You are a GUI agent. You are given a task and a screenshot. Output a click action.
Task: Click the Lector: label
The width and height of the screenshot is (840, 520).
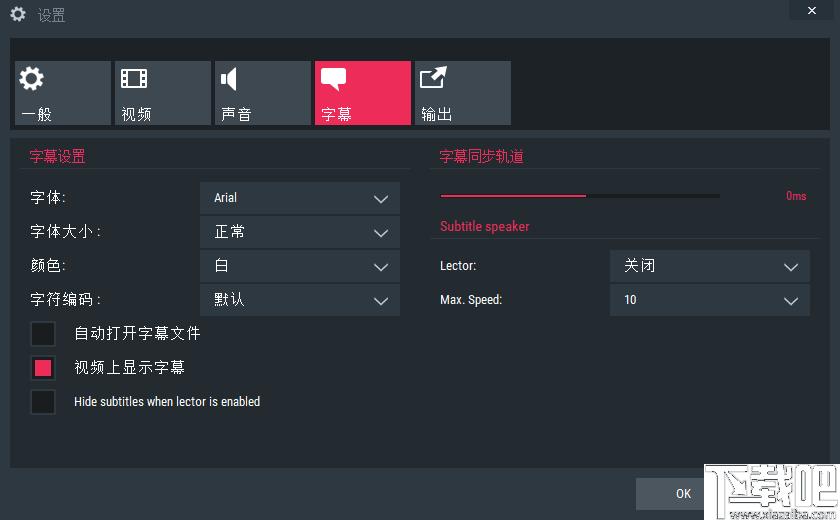point(458,266)
